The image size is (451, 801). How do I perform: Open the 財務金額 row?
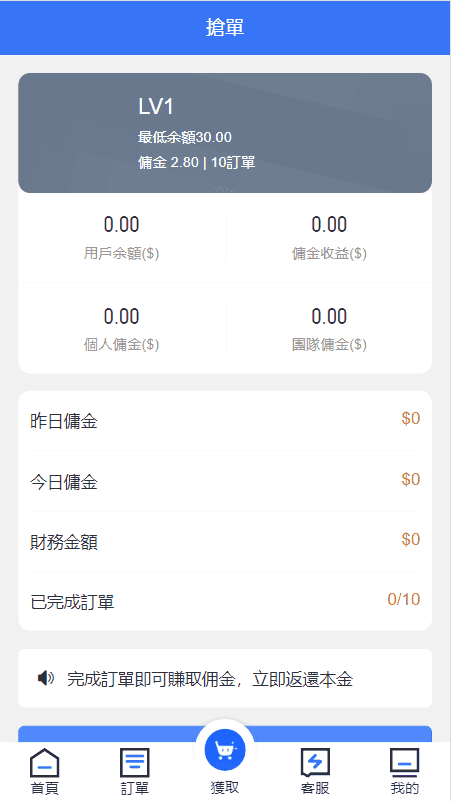coord(225,541)
